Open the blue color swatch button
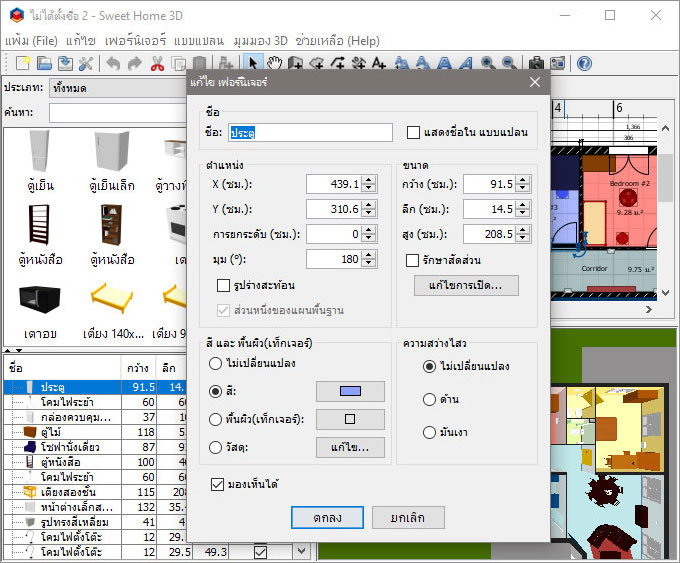This screenshot has width=680, height=563. tap(350, 391)
